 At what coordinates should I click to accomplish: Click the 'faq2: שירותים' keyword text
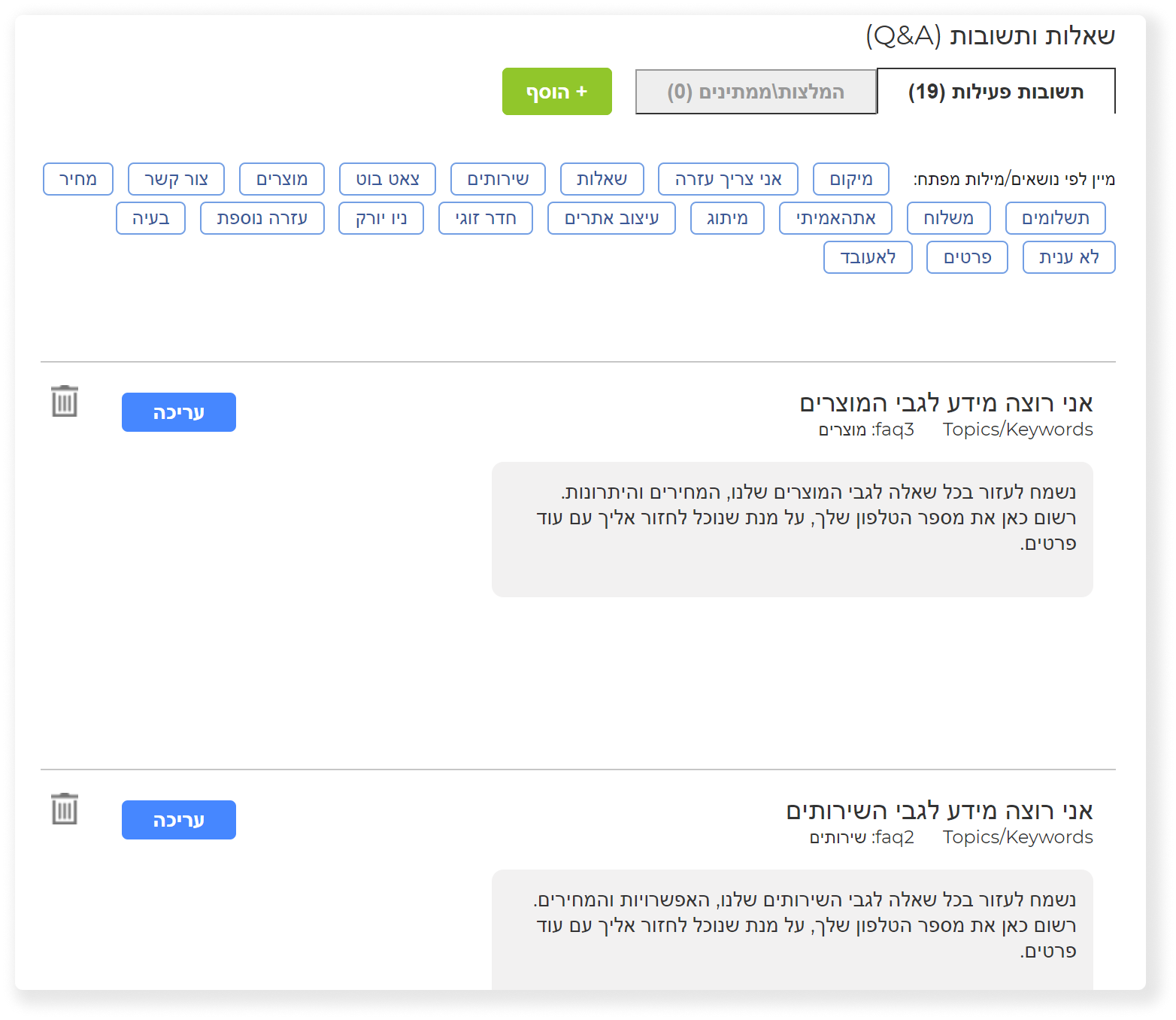[x=862, y=837]
